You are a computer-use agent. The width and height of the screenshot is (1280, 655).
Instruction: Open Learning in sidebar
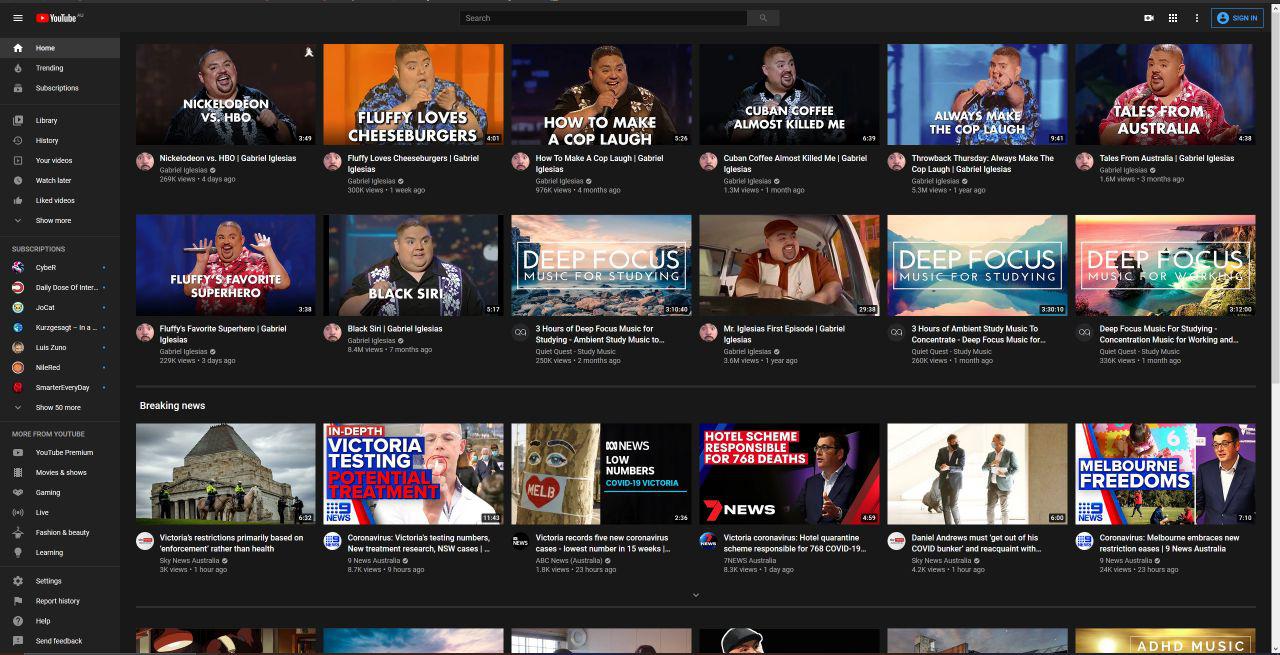point(60,552)
